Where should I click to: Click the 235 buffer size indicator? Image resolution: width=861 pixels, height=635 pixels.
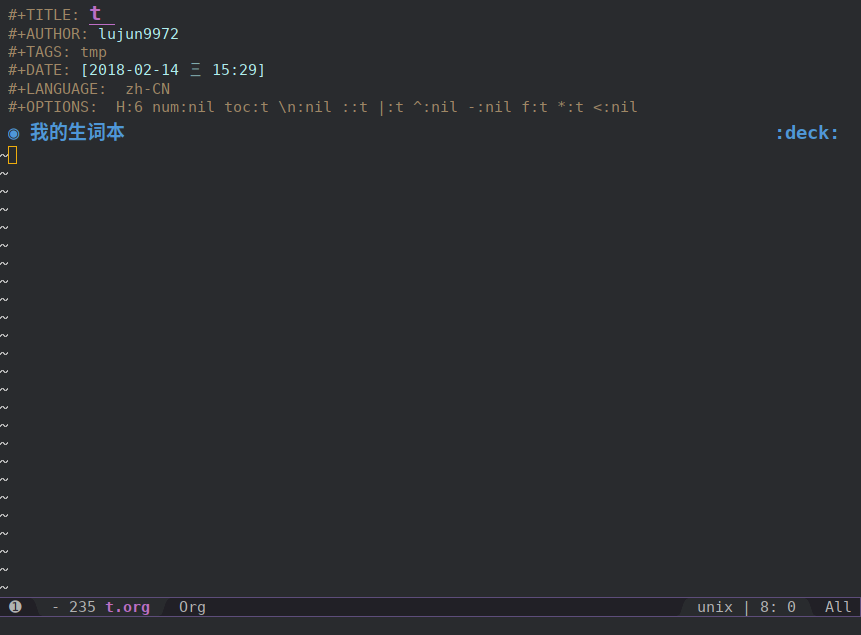click(x=83, y=606)
